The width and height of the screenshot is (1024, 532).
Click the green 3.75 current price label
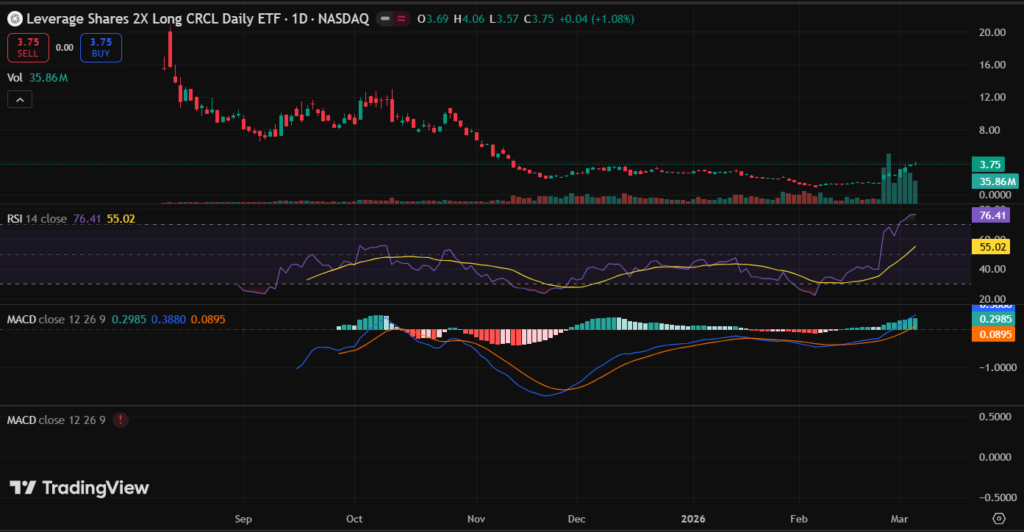point(993,165)
